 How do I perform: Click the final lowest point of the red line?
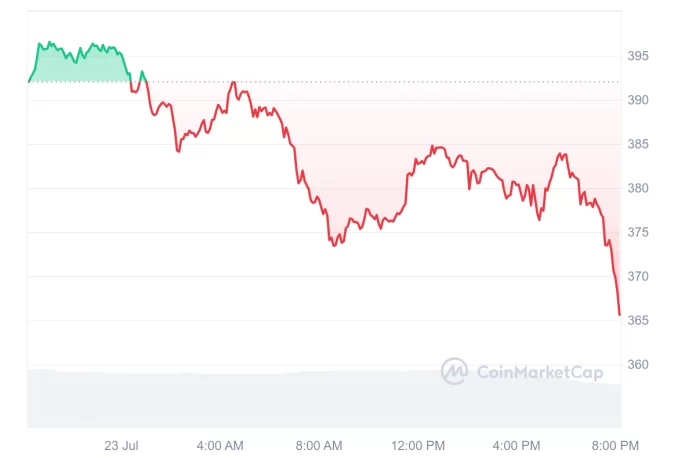619,315
